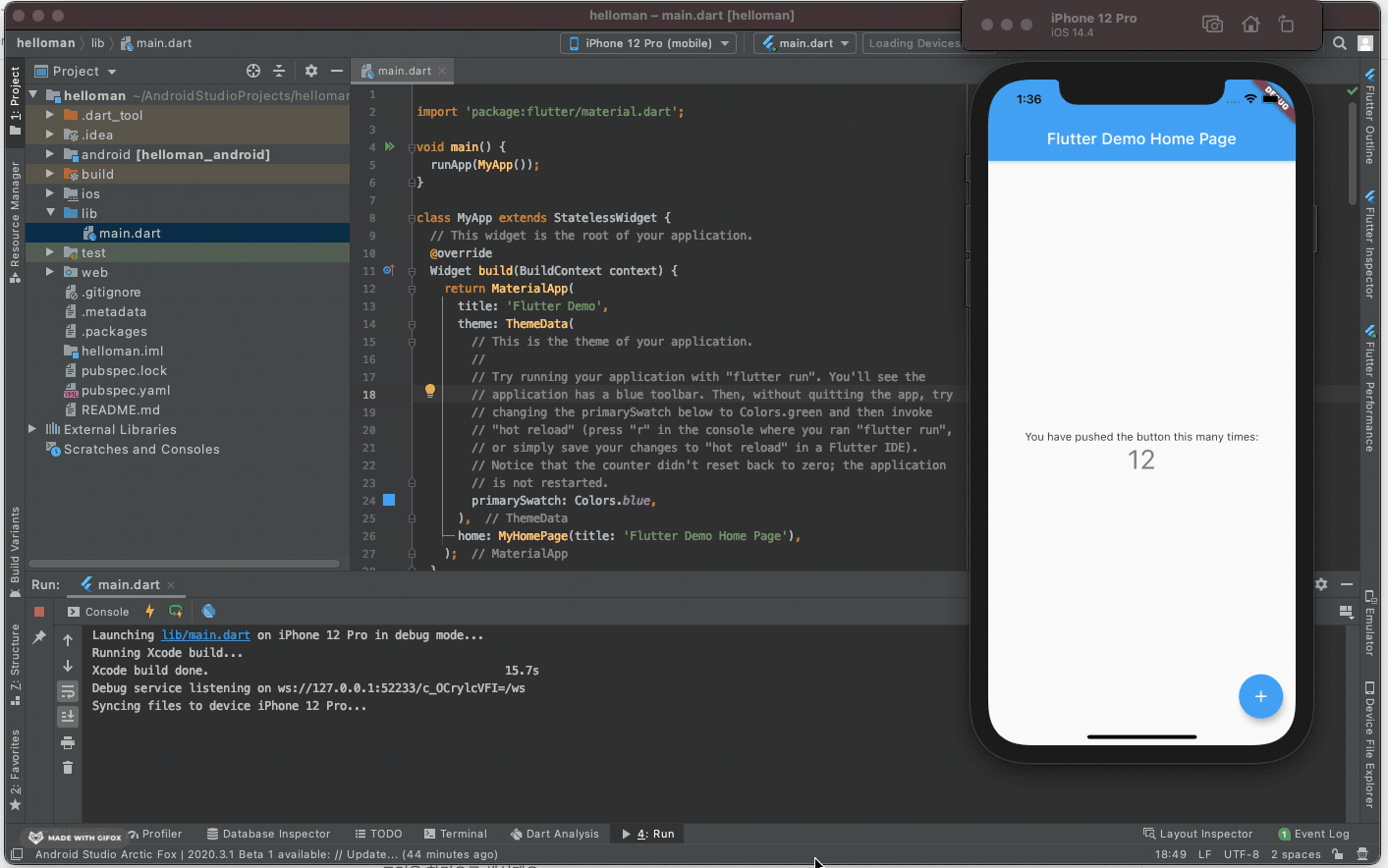1388x868 pixels.
Task: Expand the android folder node
Action: (x=50, y=154)
